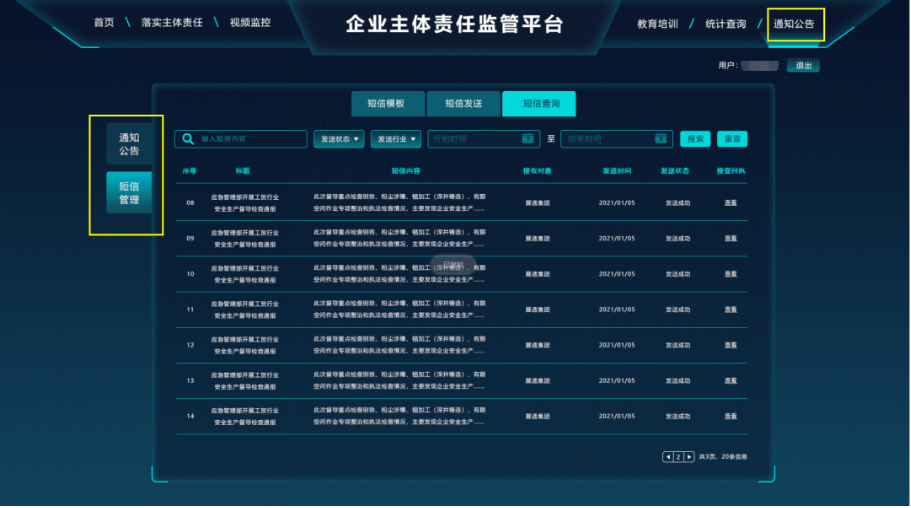The image size is (911, 508).
Task: Open 视频监控 in the top navigation
Action: pyautogui.click(x=249, y=22)
